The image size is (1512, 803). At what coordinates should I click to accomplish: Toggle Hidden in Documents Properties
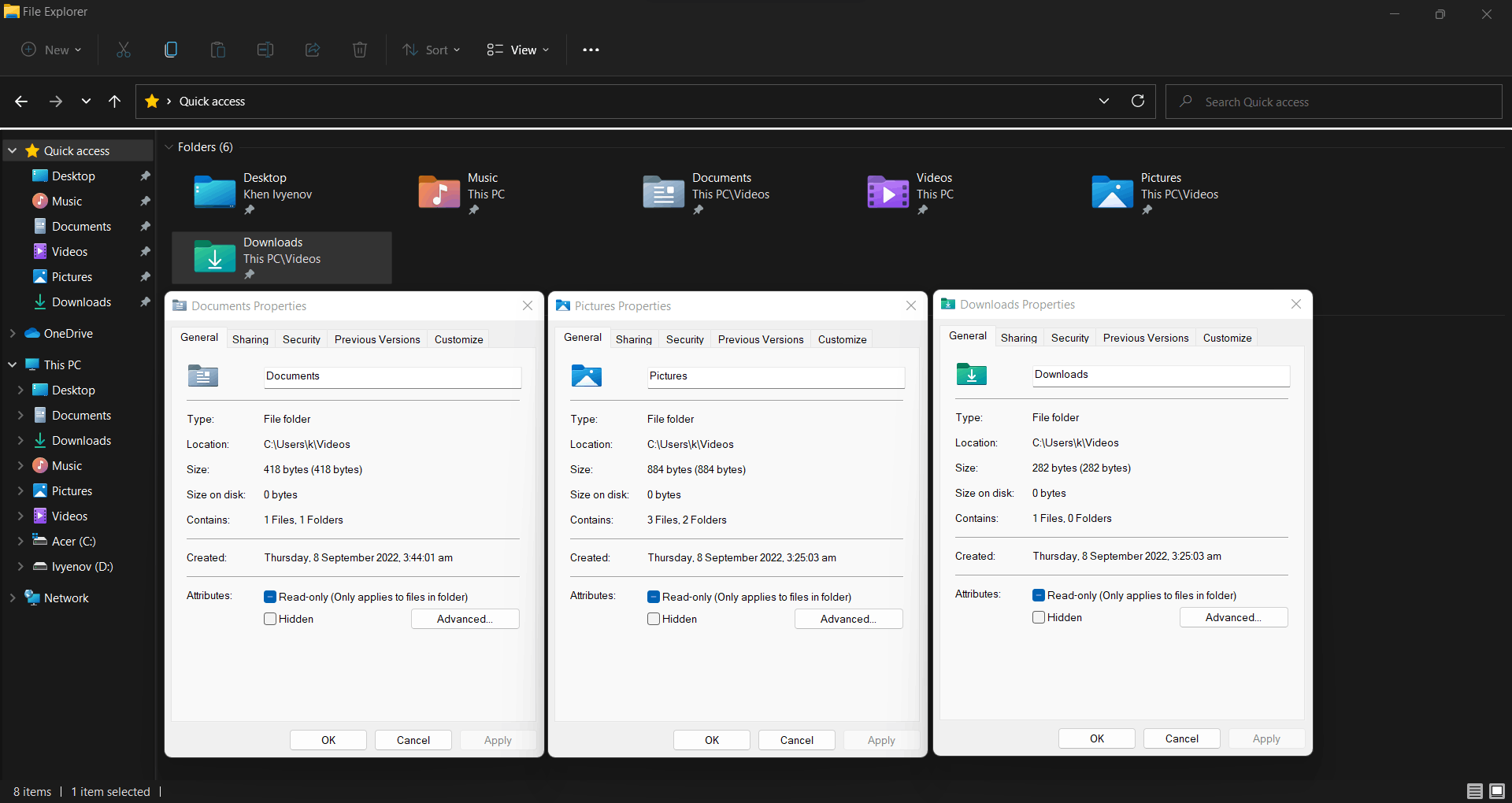(270, 619)
